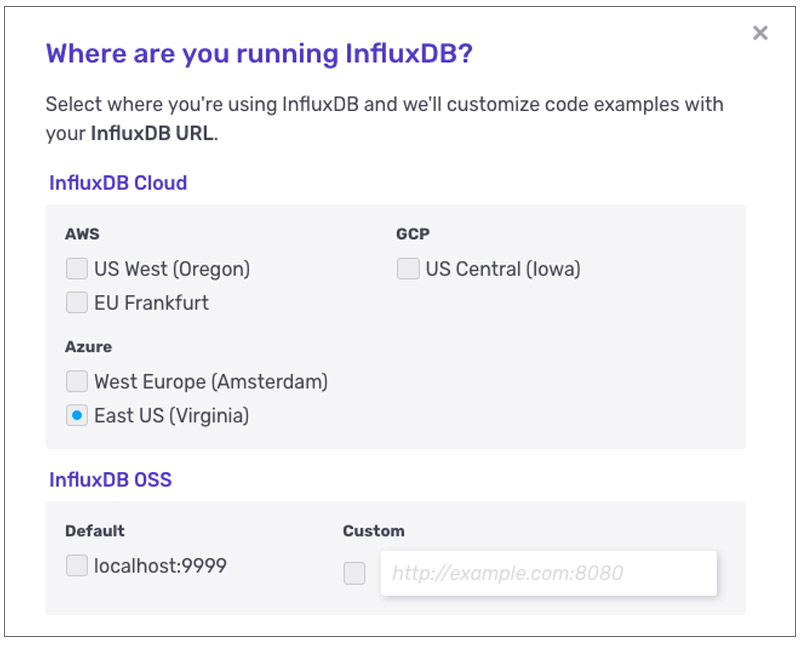
Task: Click the "US Central (Iowa)" label text
Action: point(502,269)
